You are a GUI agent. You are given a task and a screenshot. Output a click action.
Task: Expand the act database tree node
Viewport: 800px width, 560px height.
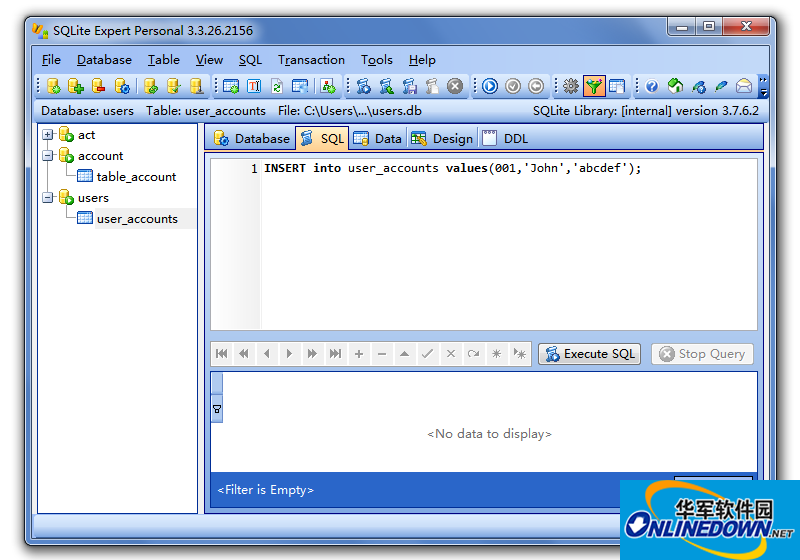[x=47, y=135]
